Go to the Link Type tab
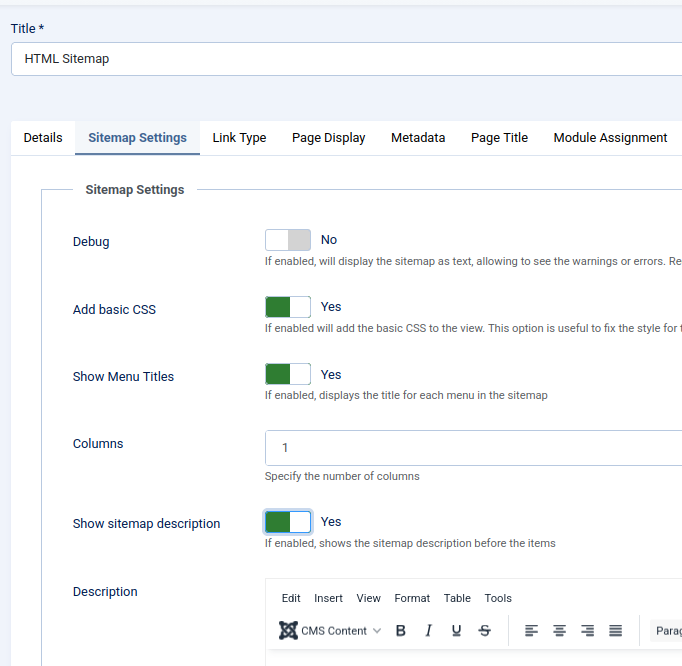This screenshot has width=682, height=666. coord(239,138)
